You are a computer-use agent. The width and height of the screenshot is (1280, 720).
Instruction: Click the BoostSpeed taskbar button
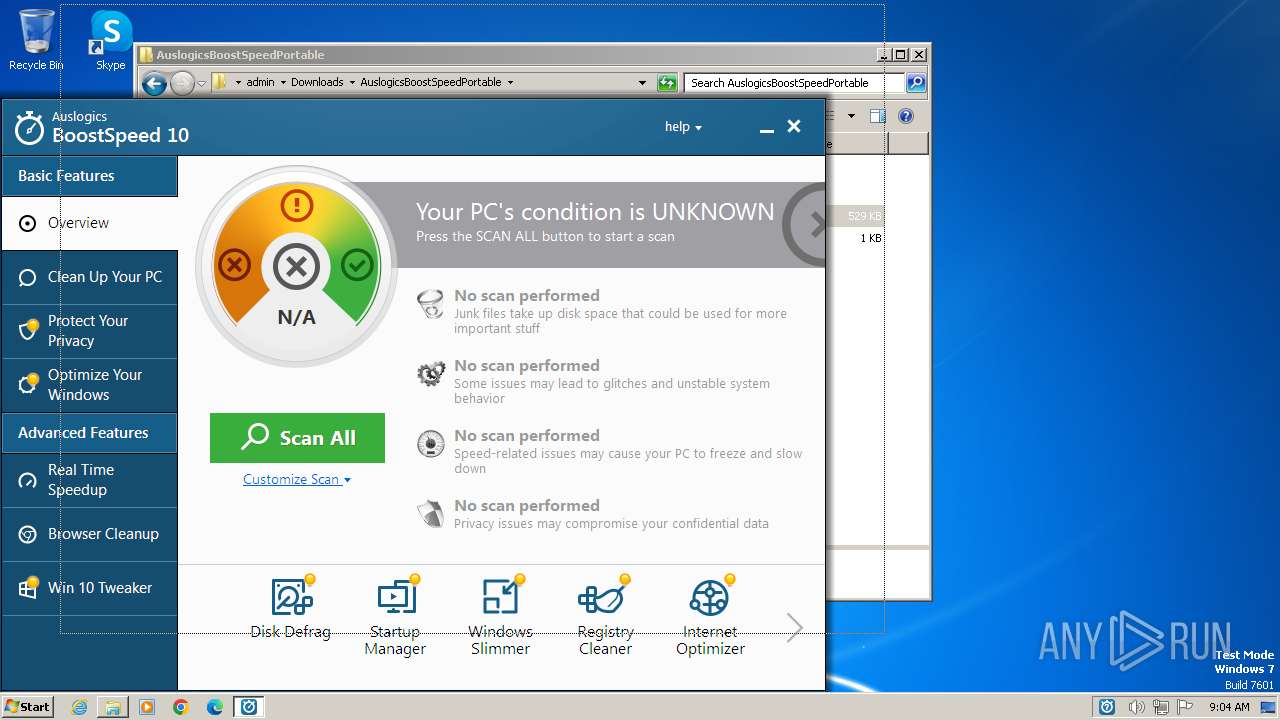coord(249,707)
